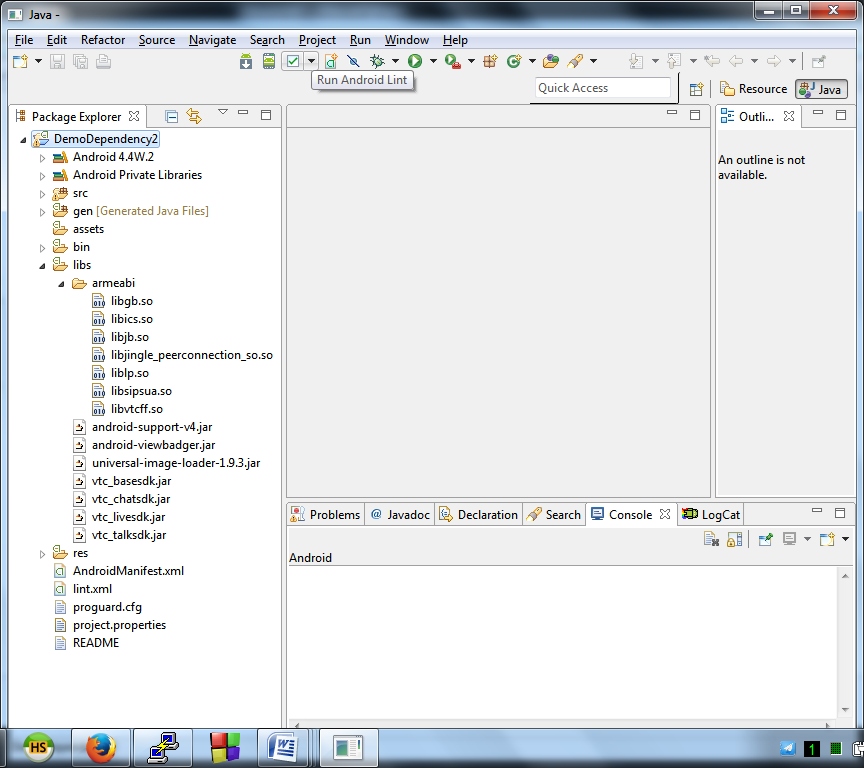Click the Quick Access search field
Viewport: 864px width, 768px height.
tap(602, 88)
